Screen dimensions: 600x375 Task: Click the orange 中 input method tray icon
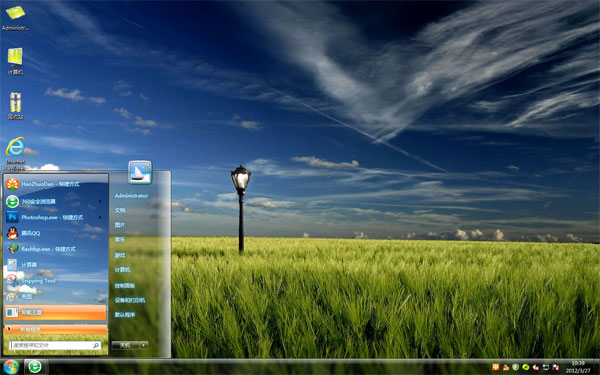click(496, 367)
